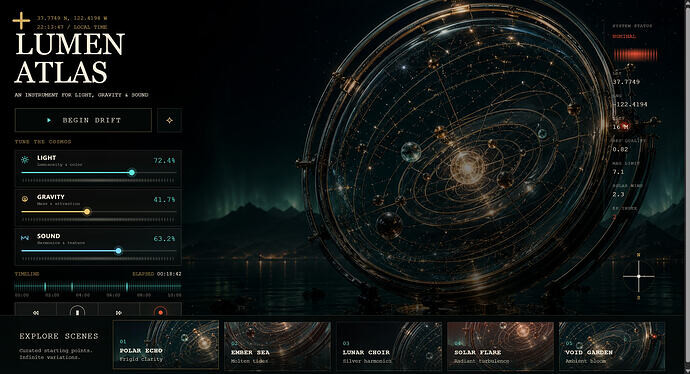Click the Lumen Atlas title
Viewport: 690px width, 374px height.
tap(70, 58)
